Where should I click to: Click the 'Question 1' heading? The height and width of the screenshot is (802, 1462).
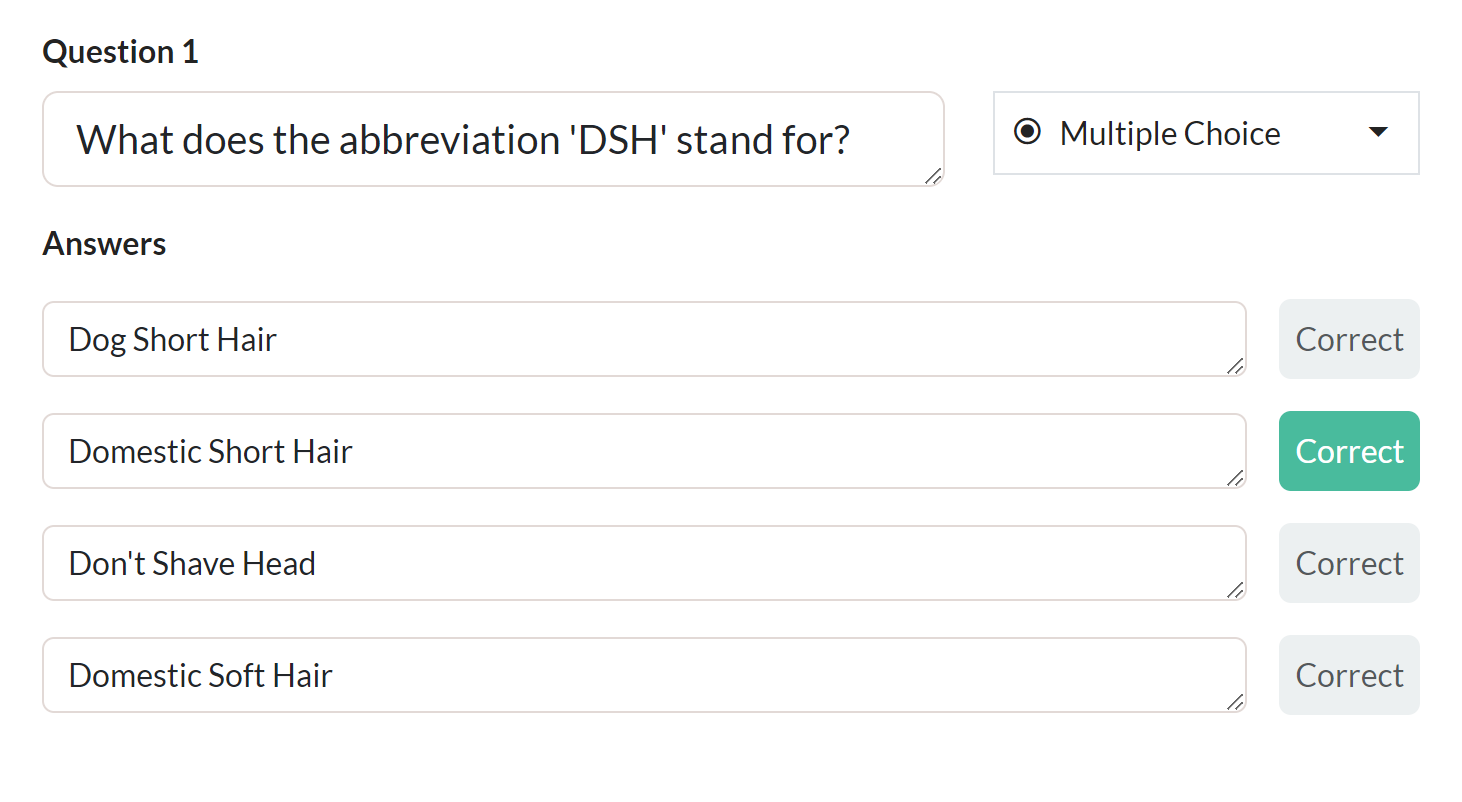(120, 51)
